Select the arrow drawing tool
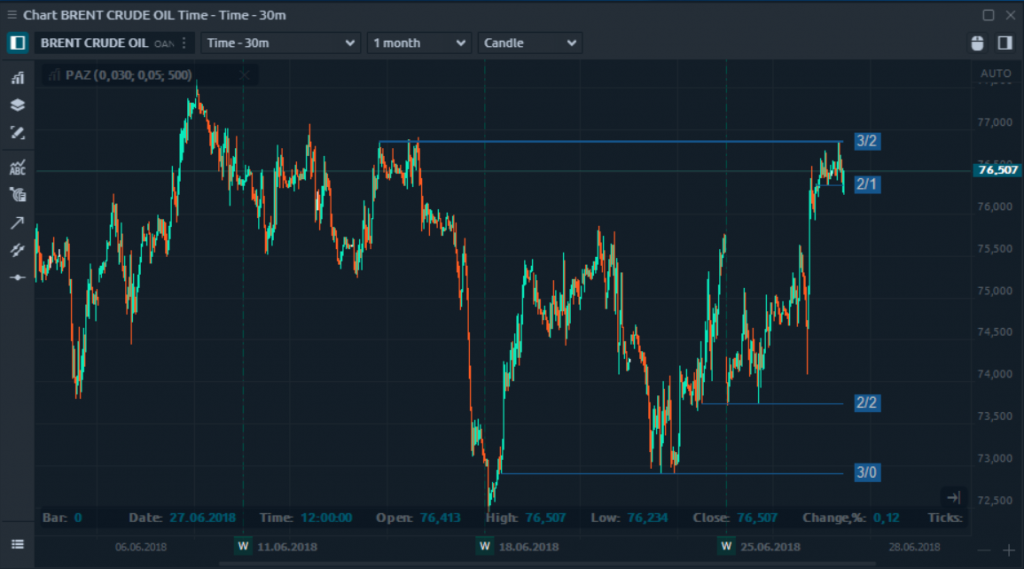1024x569 pixels. 17,222
